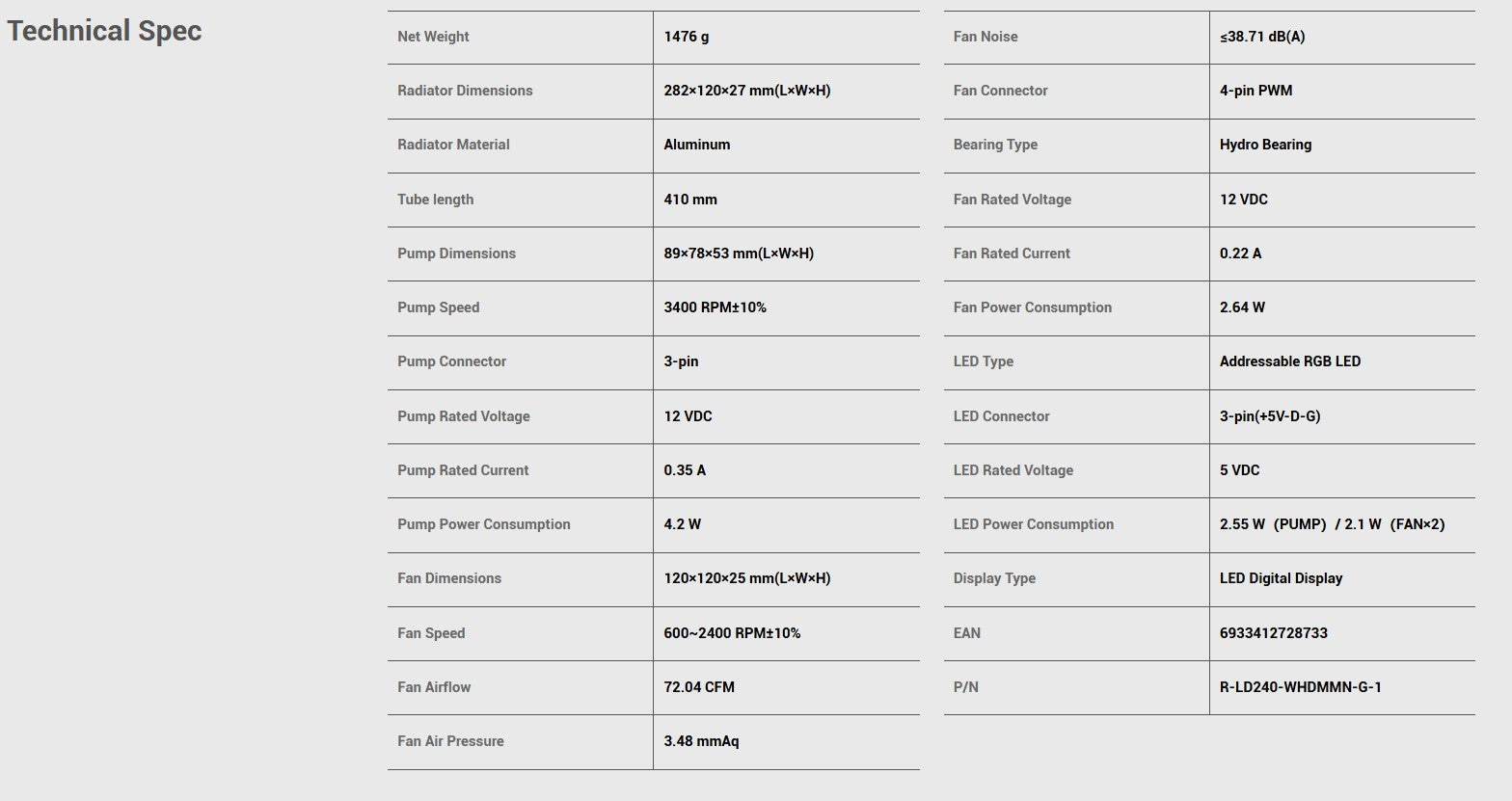Select the Aluminum radiator material value
This screenshot has width=1512, height=801.
click(x=697, y=145)
